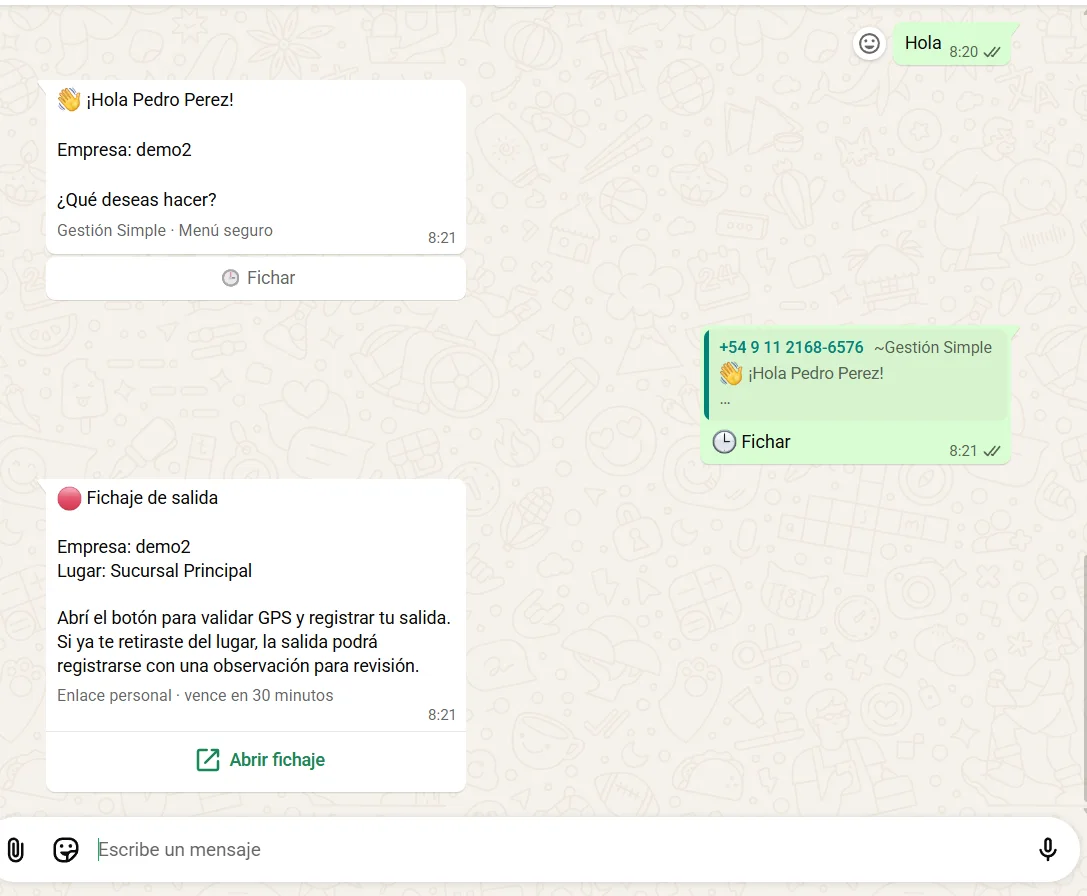Click 'Lugar: Sucursal Principal' line
The height and width of the screenshot is (896, 1087).
[x=155, y=571]
